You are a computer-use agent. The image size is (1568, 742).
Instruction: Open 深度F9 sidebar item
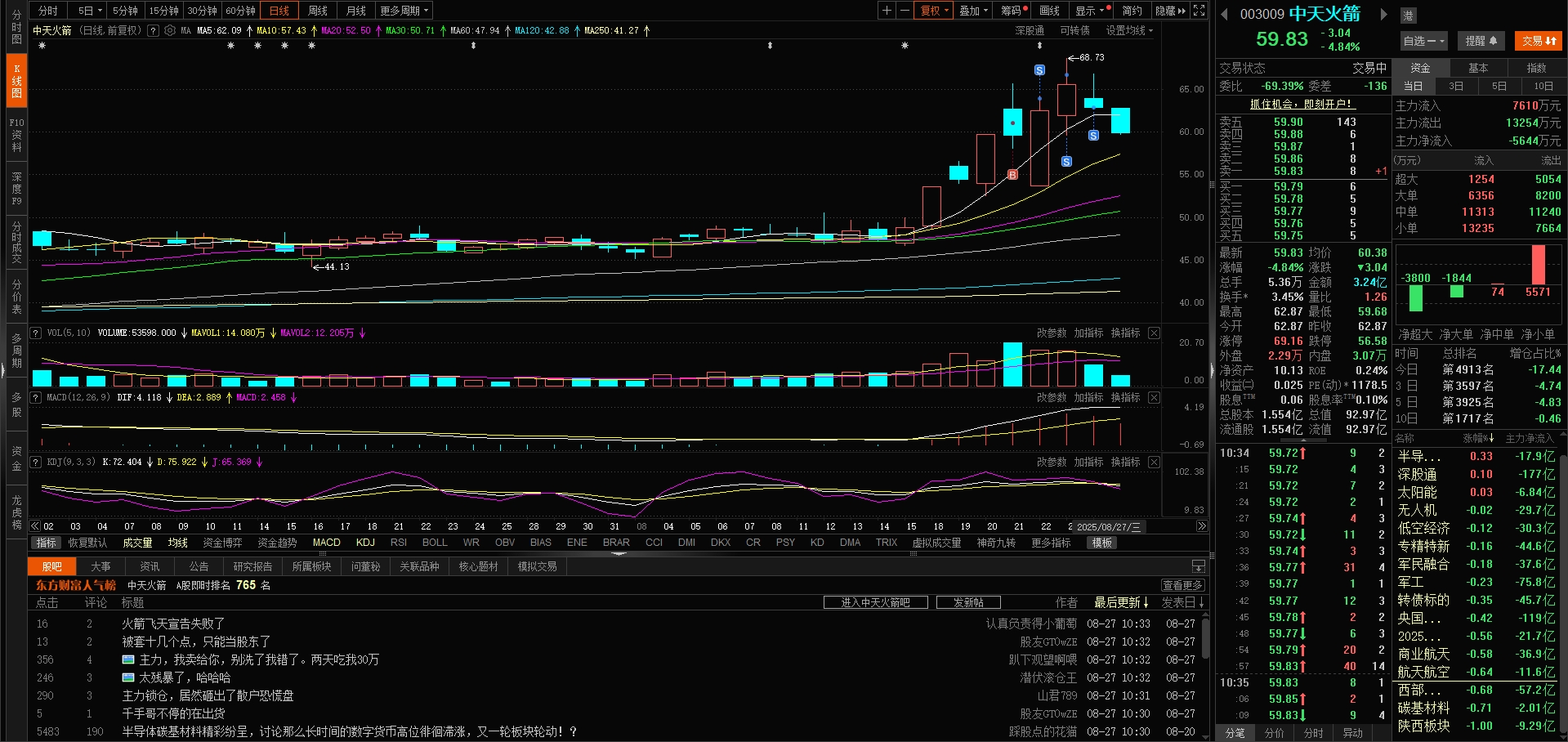(16, 189)
